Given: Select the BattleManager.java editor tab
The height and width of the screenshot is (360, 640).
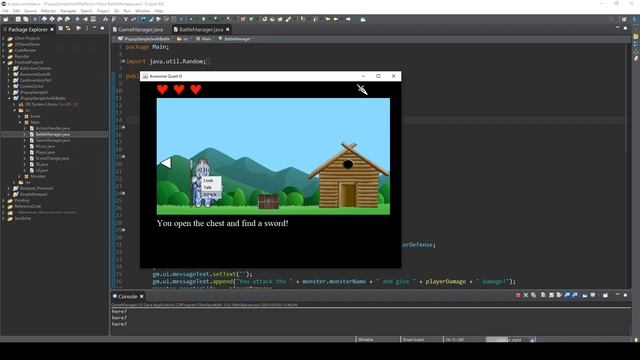Looking at the screenshot, I should coord(201,29).
